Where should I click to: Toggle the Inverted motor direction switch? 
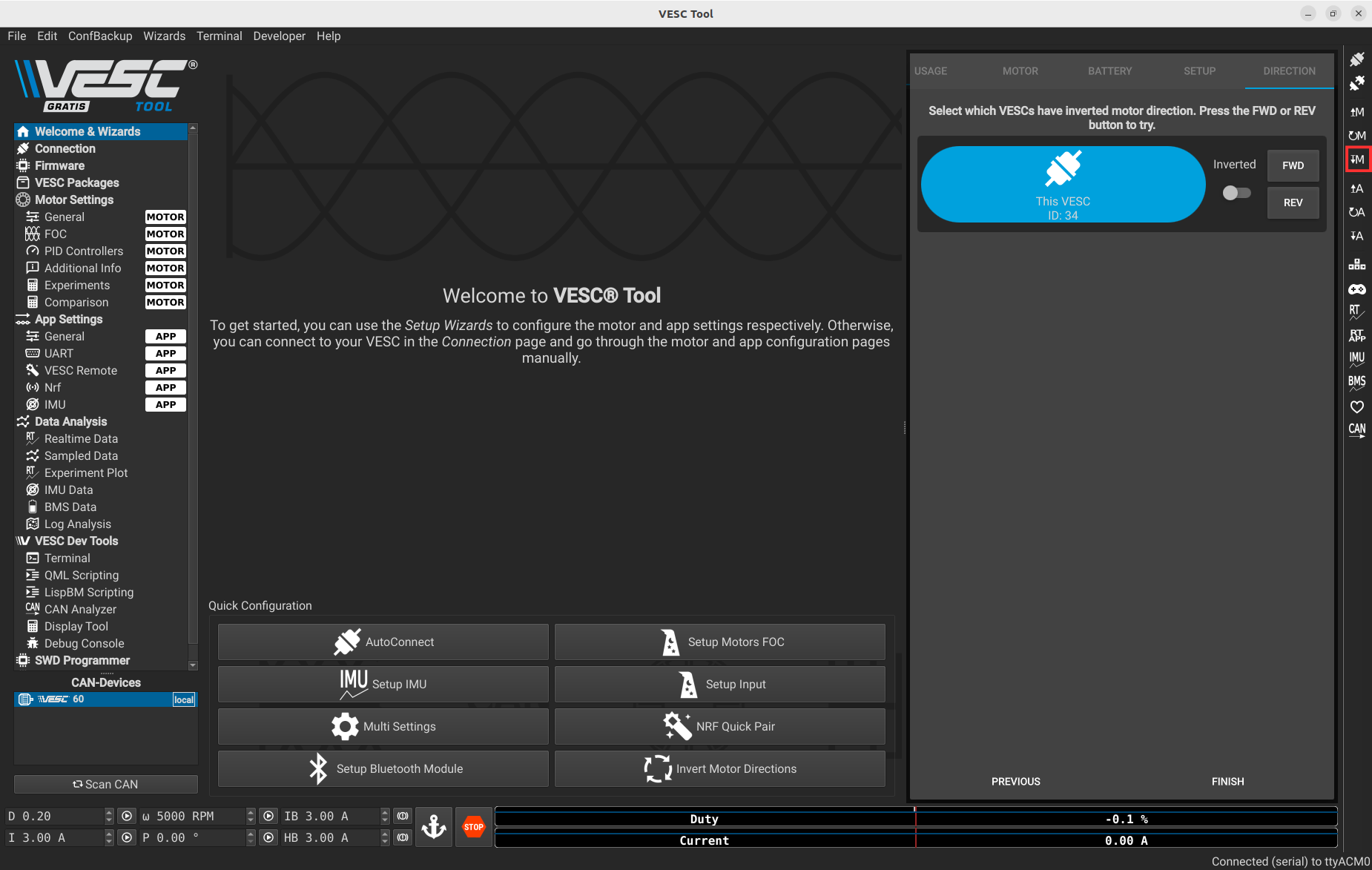pos(1236,193)
